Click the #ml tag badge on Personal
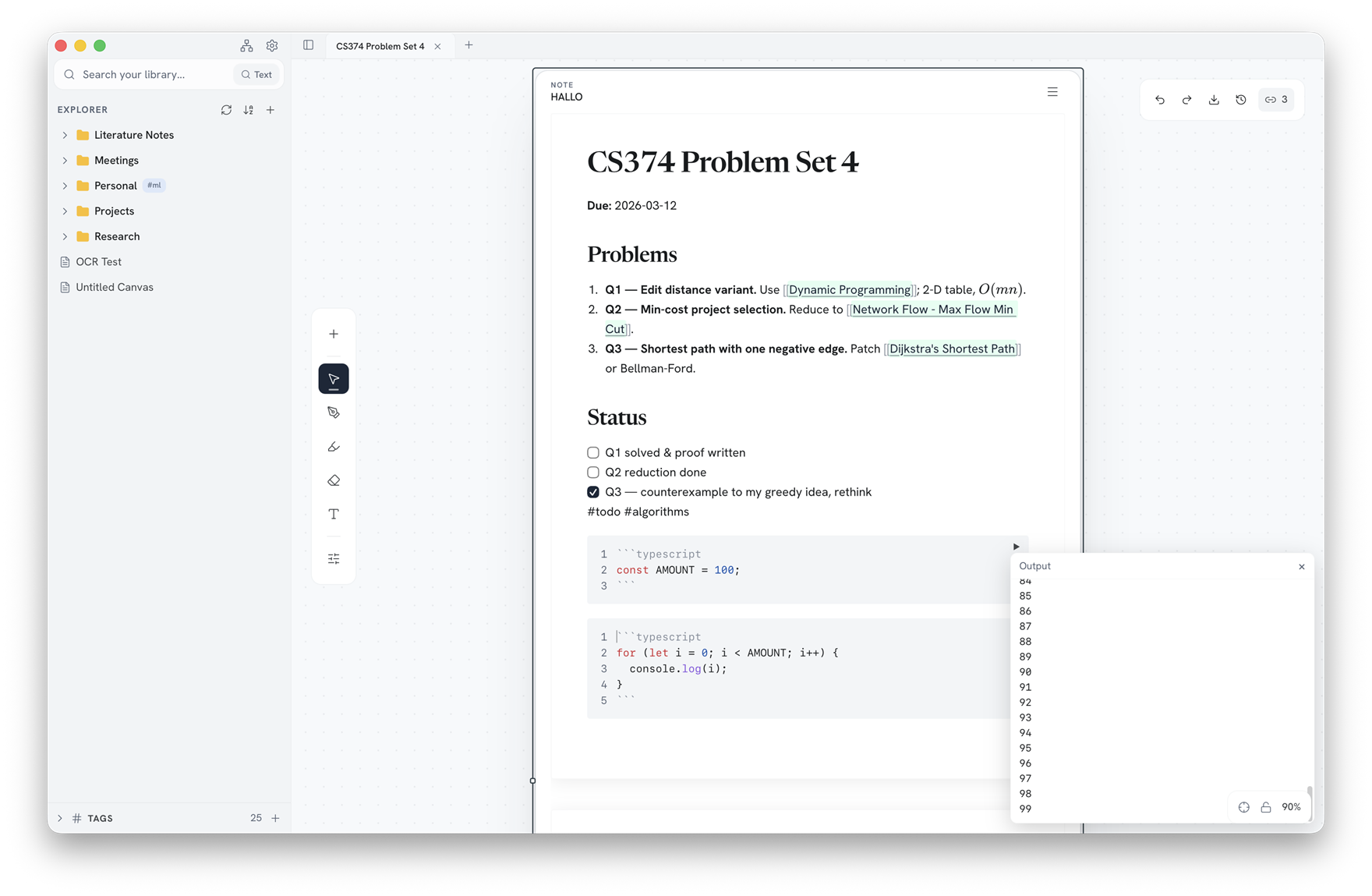 [154, 186]
